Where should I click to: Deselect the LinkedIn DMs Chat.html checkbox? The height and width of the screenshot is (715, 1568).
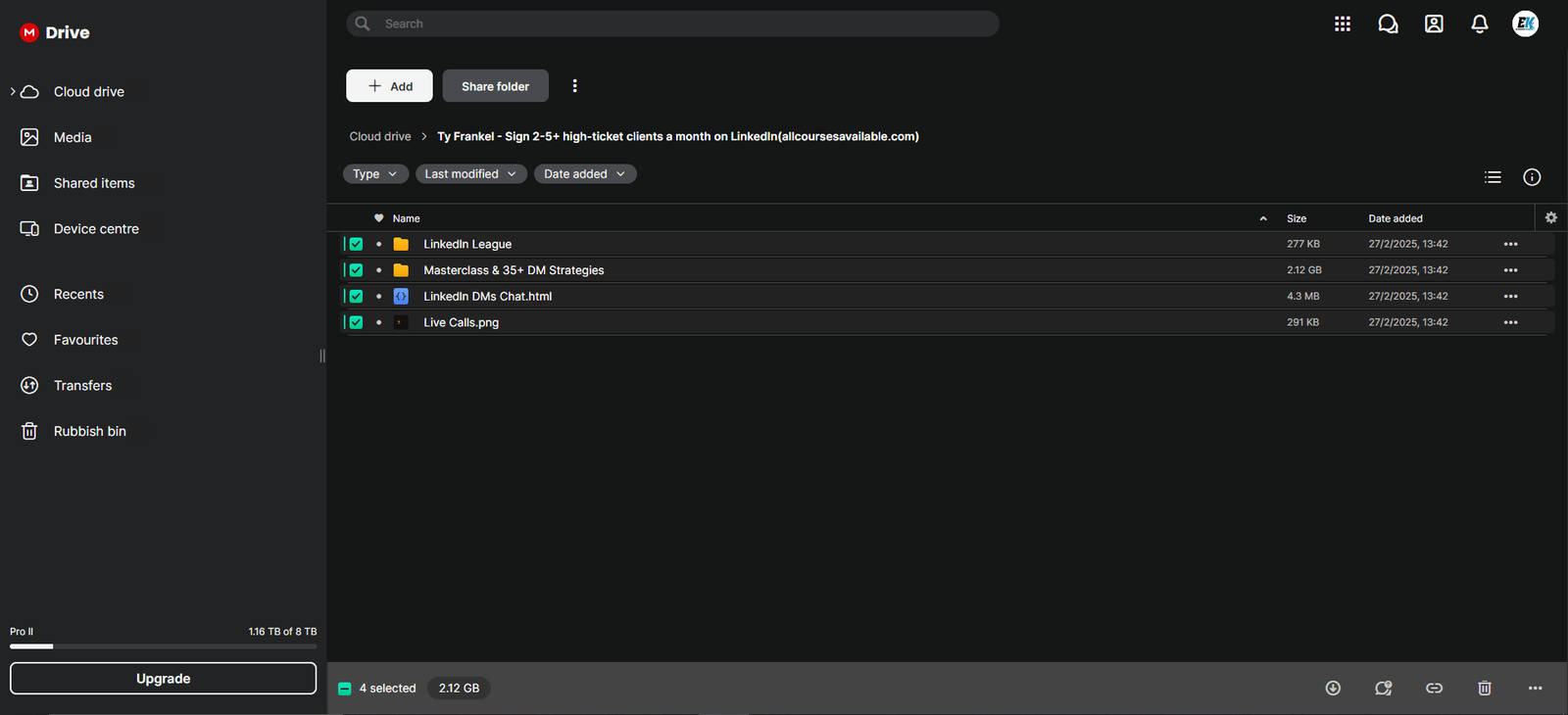pos(356,296)
